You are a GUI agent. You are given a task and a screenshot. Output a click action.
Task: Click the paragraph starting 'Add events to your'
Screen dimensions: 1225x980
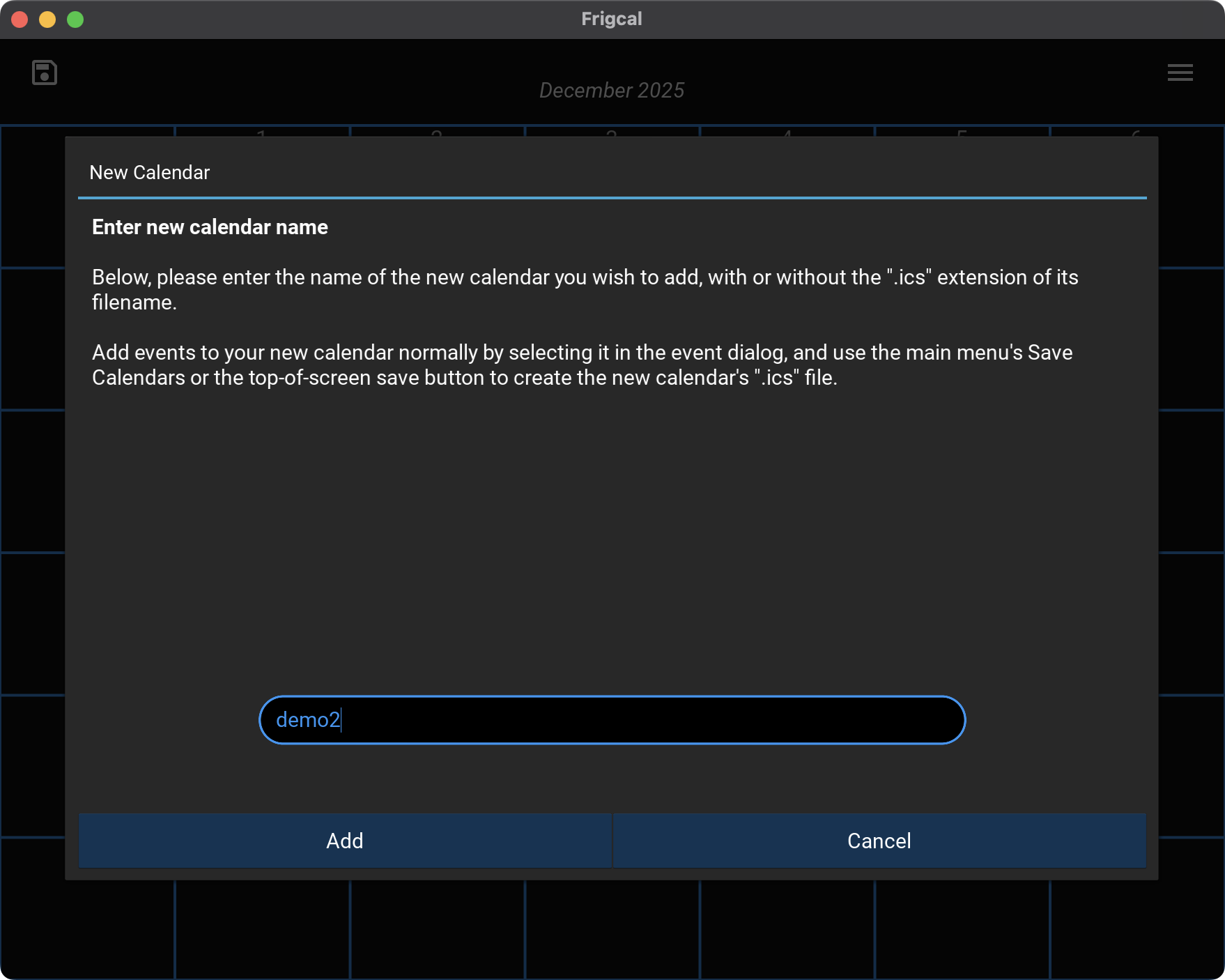(x=583, y=365)
